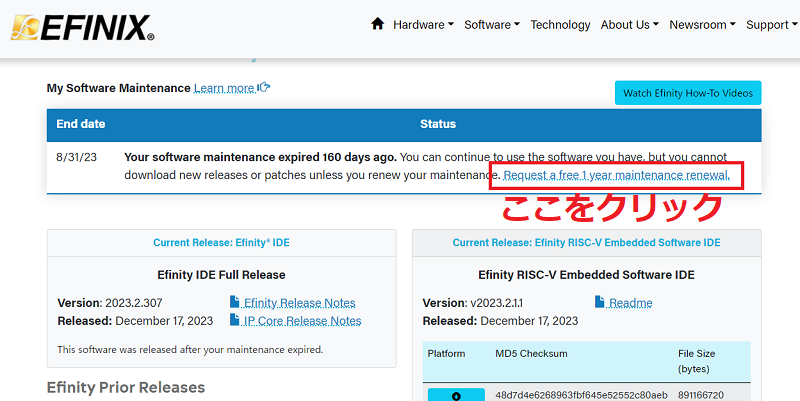The image size is (800, 401).
Task: Click Current Release: Efinity IDE heading
Action: pyautogui.click(x=221, y=243)
